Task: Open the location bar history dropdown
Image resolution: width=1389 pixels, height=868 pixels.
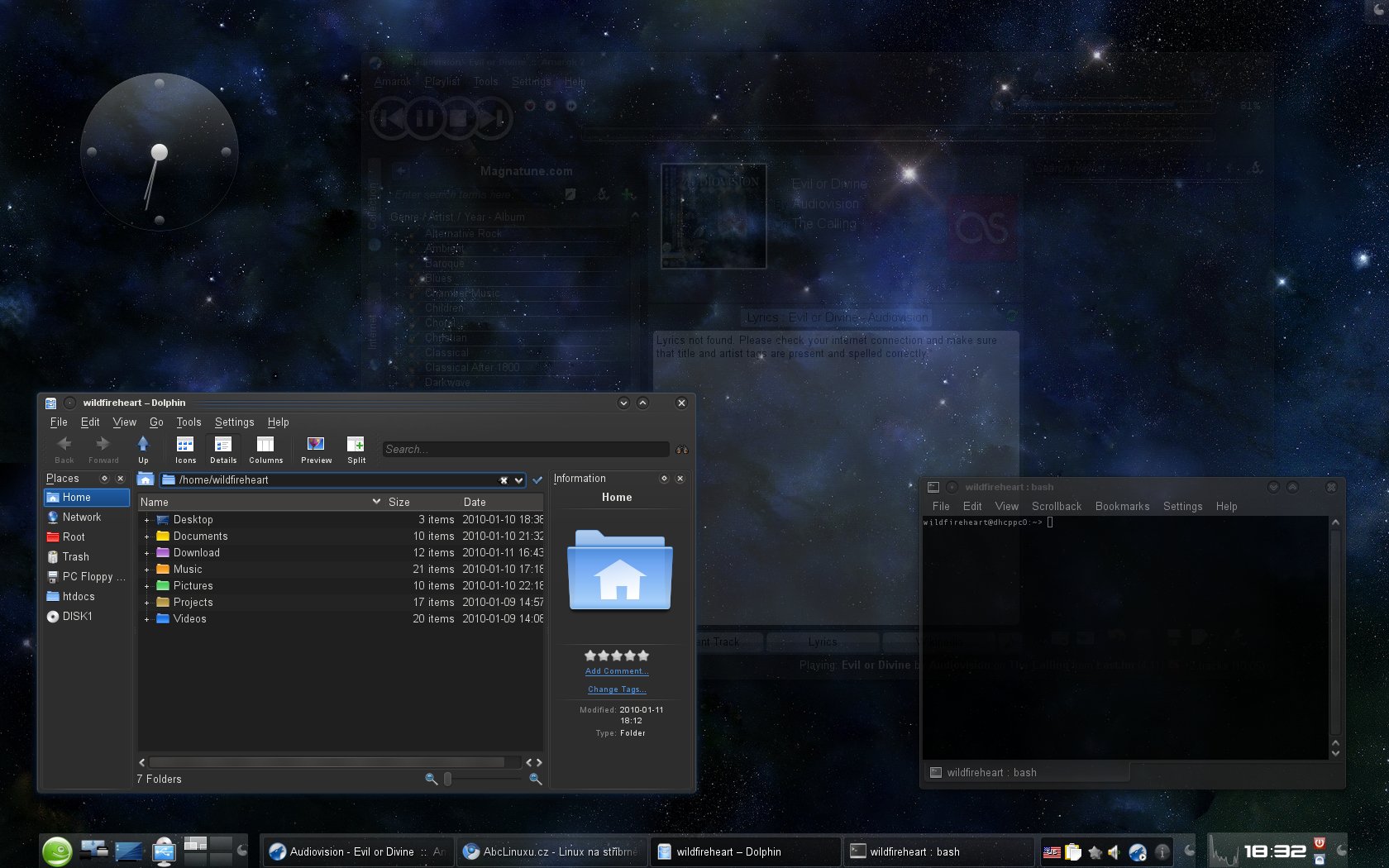Action: click(x=518, y=480)
